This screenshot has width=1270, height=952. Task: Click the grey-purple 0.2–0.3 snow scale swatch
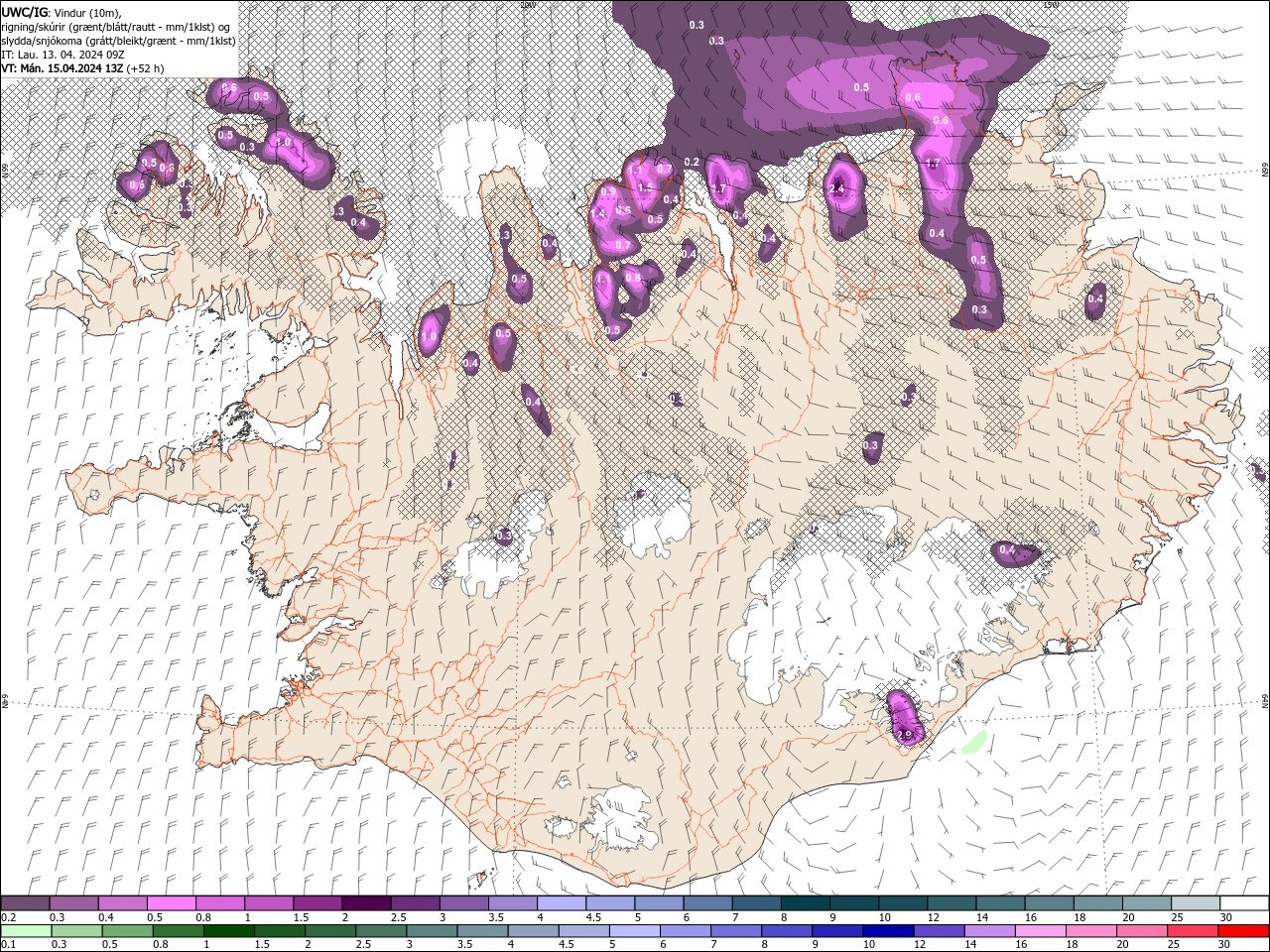(x=25, y=903)
